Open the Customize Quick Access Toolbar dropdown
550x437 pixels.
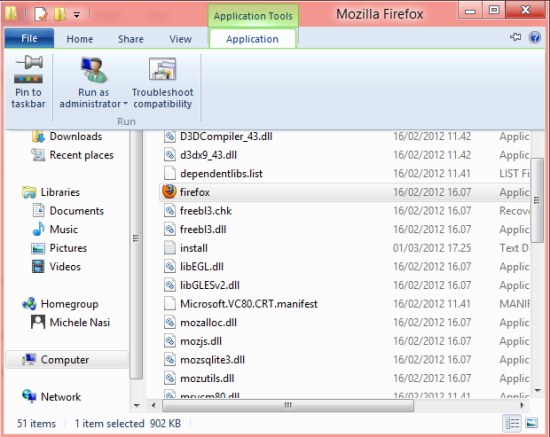click(x=76, y=15)
